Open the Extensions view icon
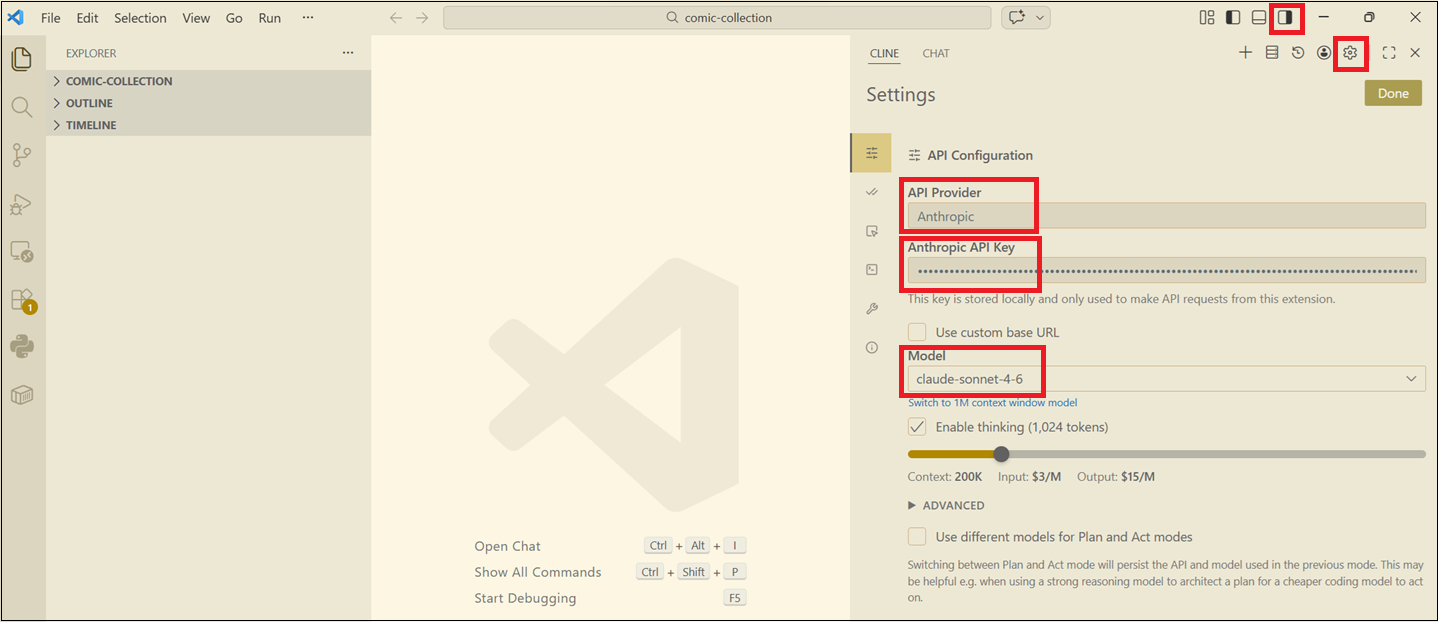Screen dimensions: 1440x622 (22, 299)
